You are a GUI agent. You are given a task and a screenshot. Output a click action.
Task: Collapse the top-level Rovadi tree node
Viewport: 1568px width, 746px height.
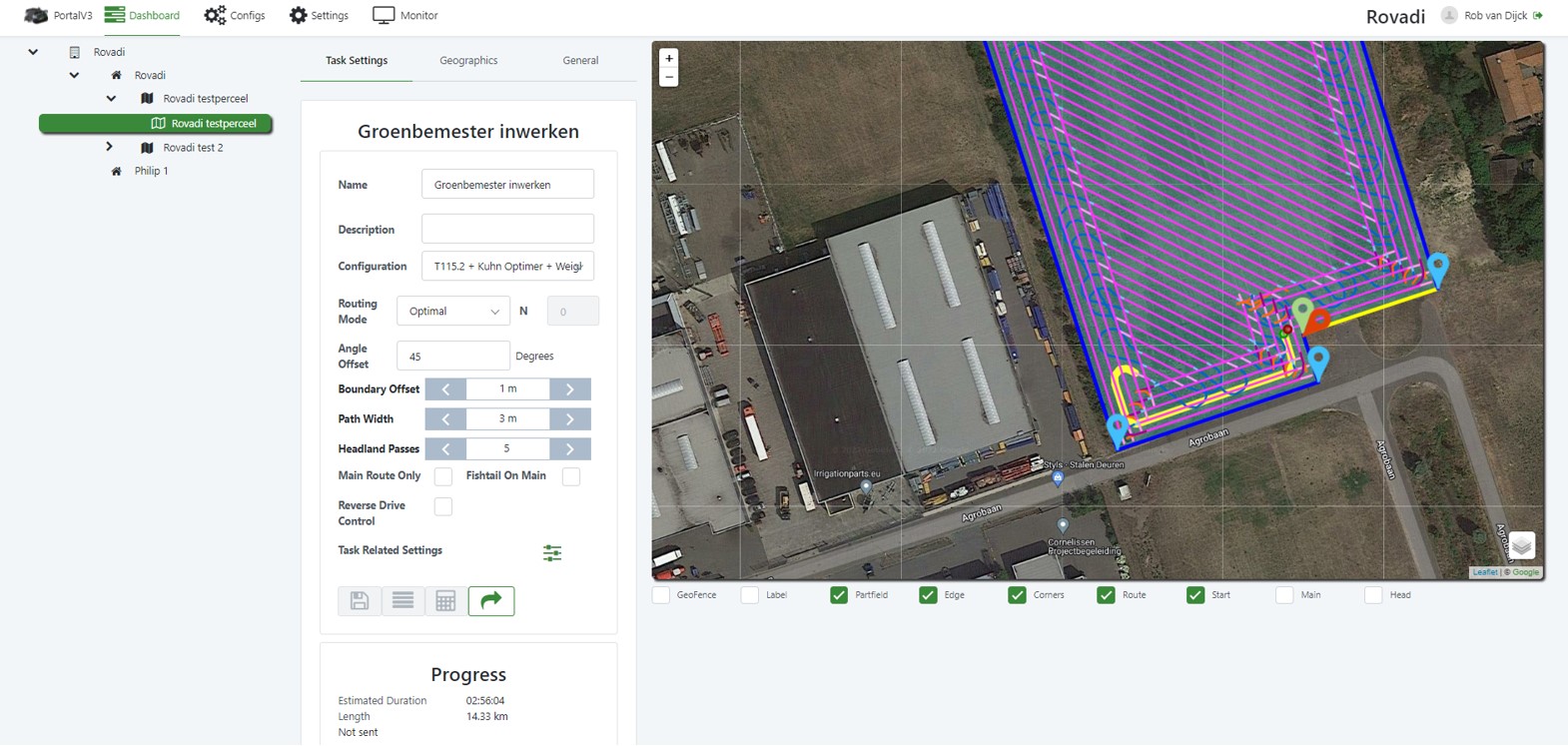pyautogui.click(x=33, y=52)
